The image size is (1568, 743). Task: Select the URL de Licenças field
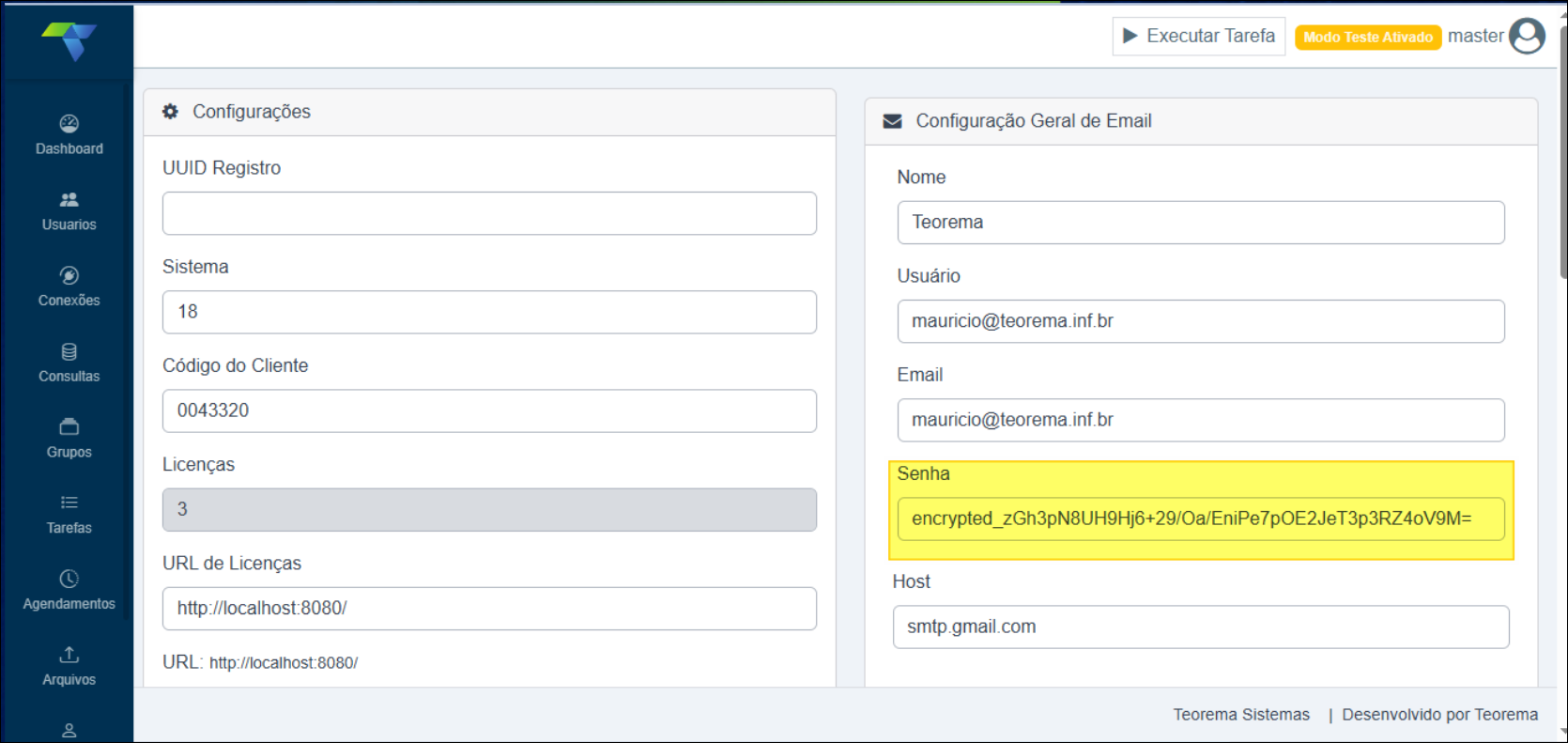click(488, 609)
